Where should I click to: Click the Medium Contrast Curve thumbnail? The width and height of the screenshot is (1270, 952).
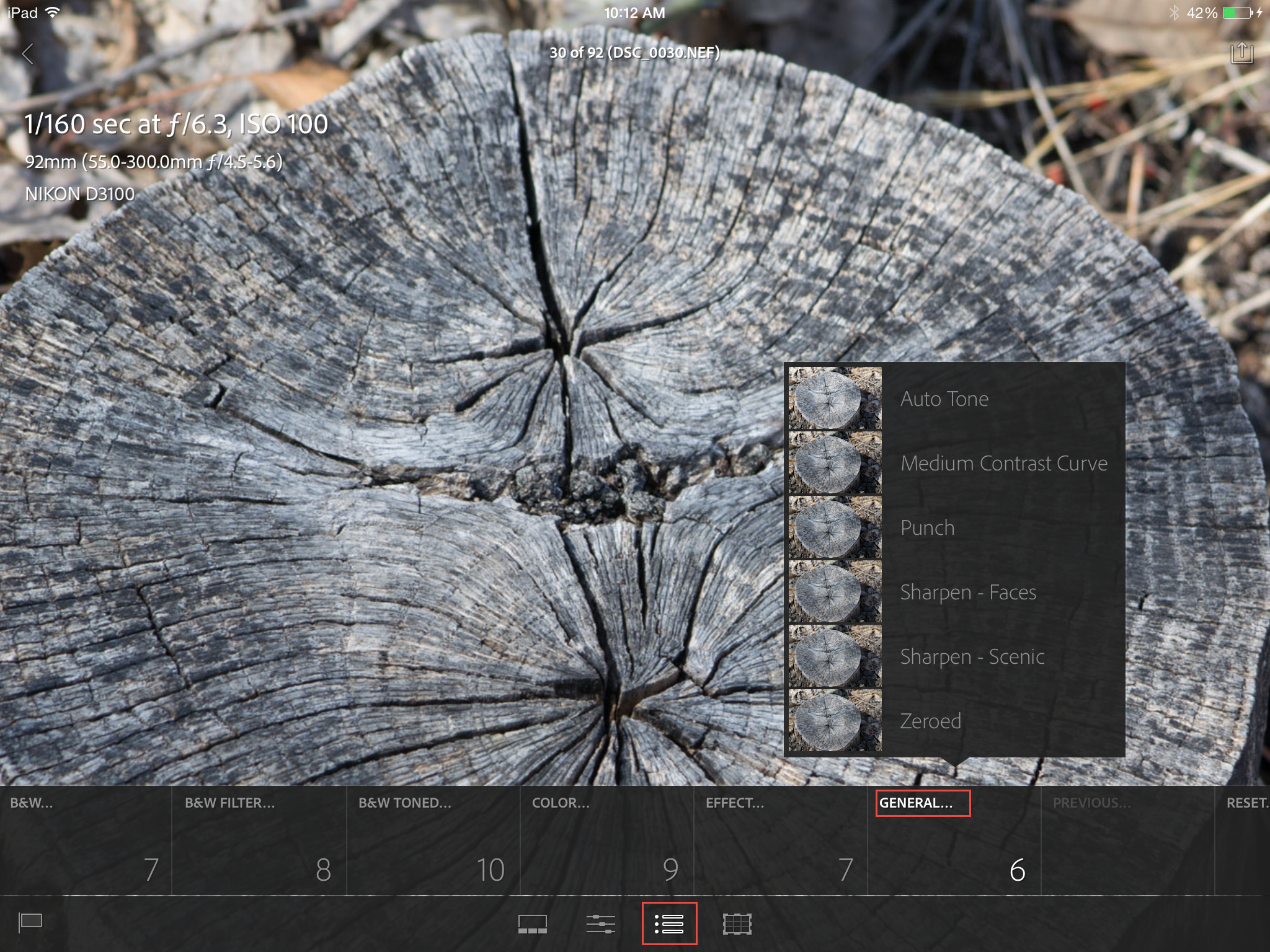click(835, 463)
